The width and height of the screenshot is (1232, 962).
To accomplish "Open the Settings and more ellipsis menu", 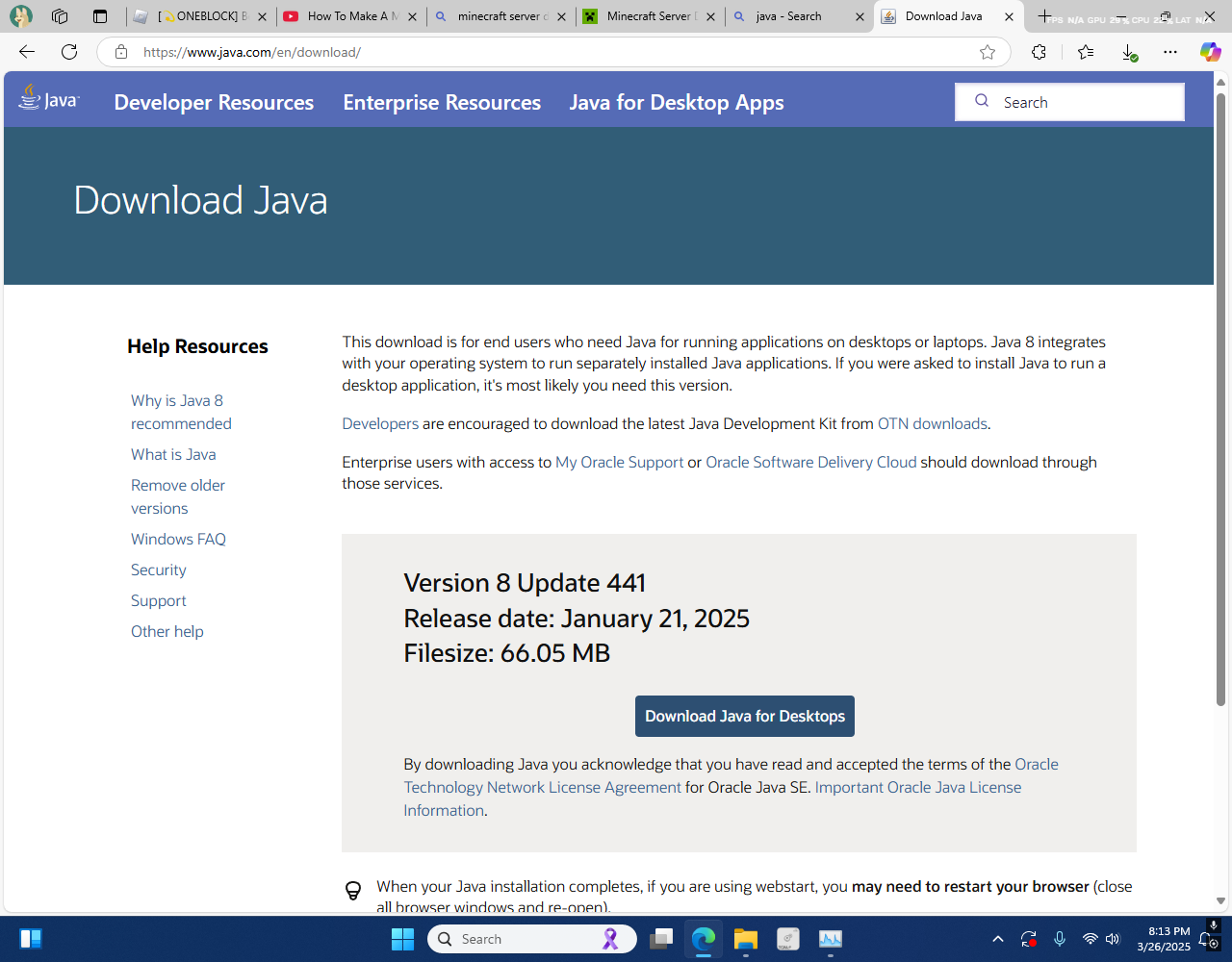I will (1170, 52).
